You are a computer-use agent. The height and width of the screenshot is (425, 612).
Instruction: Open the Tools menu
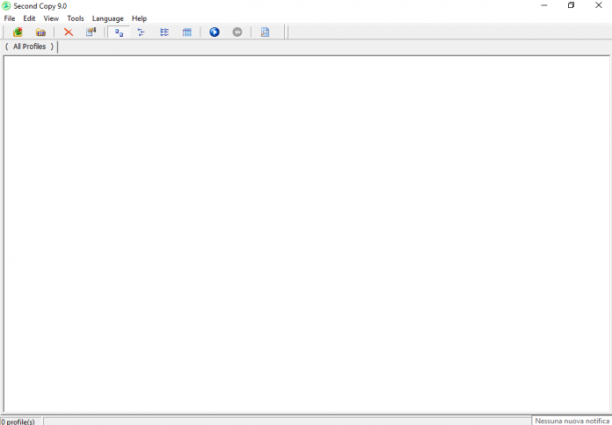(75, 18)
